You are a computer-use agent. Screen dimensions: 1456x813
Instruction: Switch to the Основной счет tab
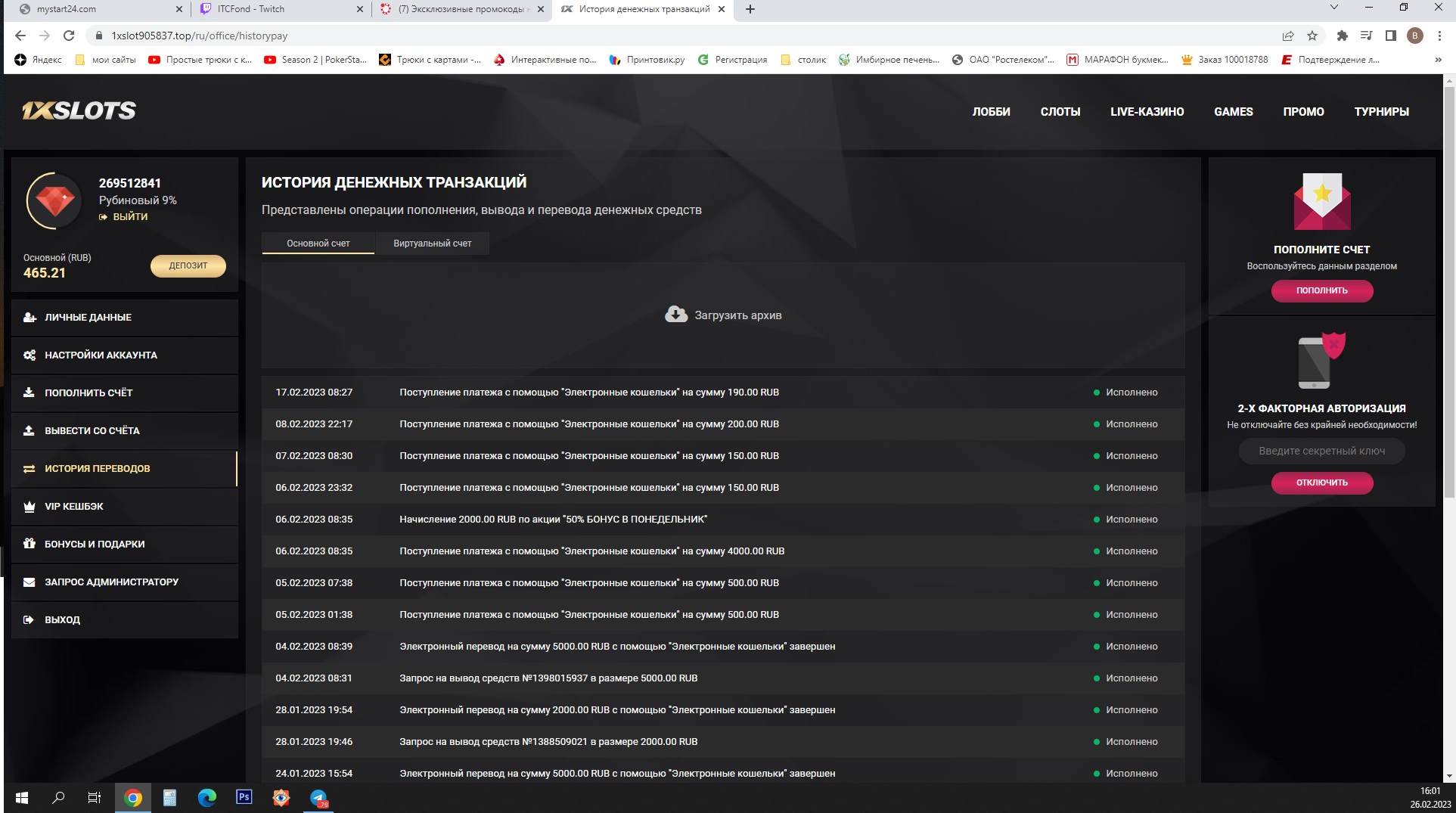click(318, 244)
